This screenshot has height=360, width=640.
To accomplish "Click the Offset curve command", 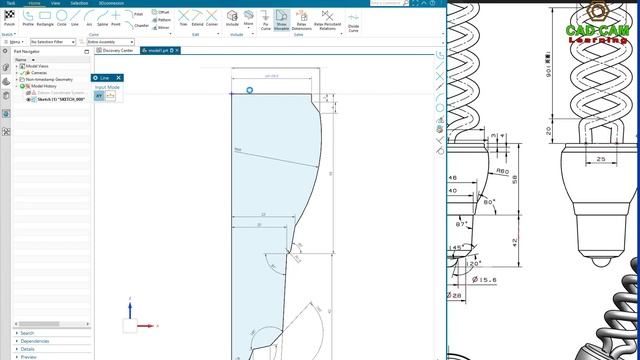I will 160,12.
